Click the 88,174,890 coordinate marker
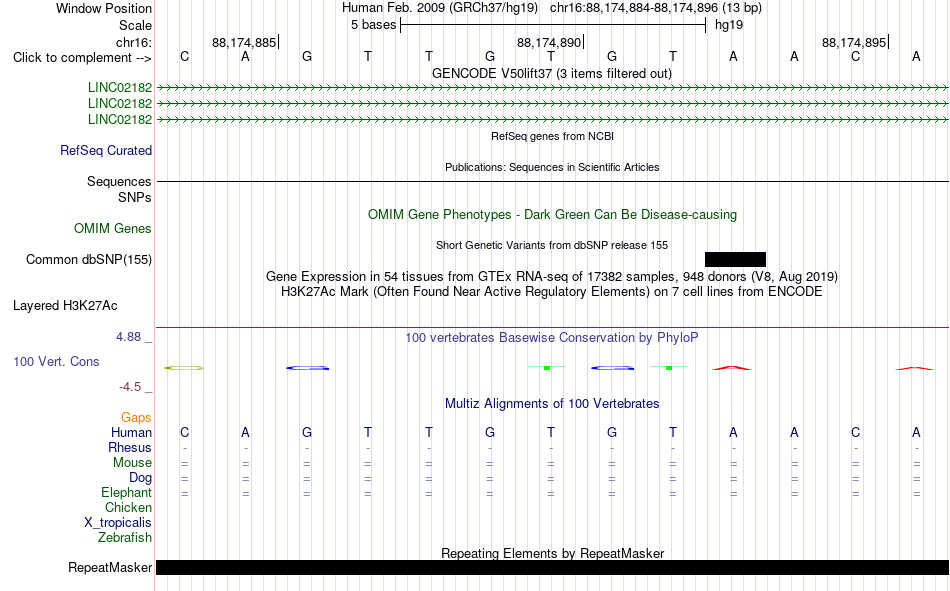950x591 pixels. (x=549, y=42)
